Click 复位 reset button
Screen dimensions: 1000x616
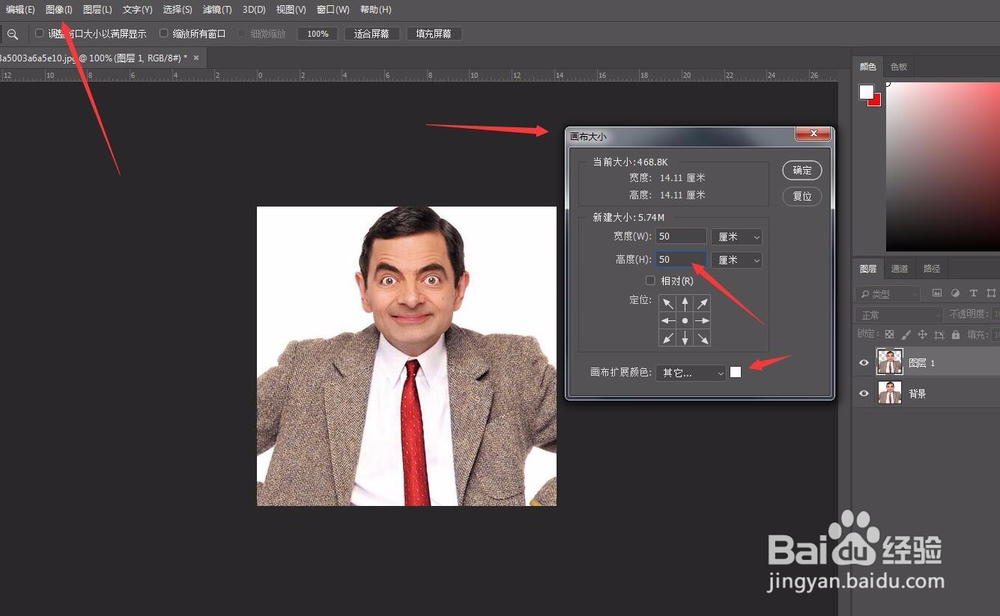pyautogui.click(x=802, y=196)
